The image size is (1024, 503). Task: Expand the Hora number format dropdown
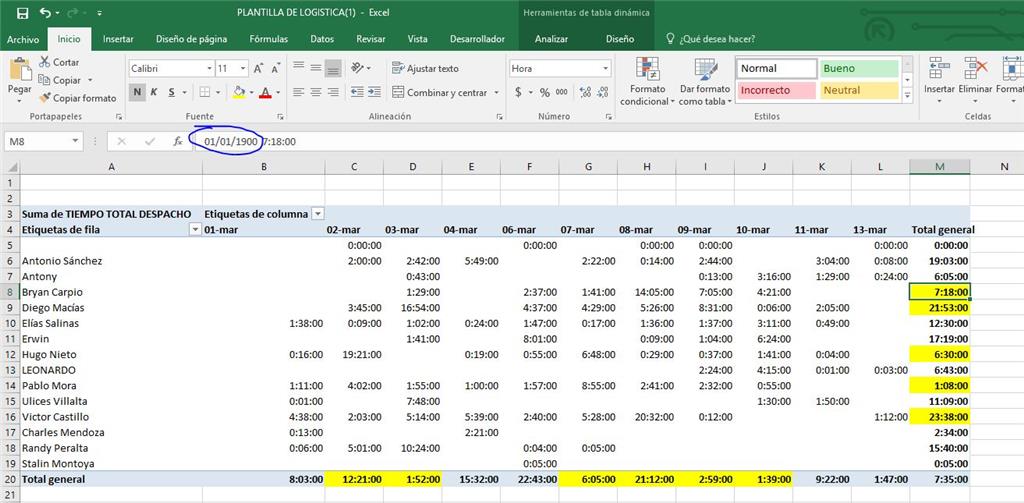tap(605, 68)
